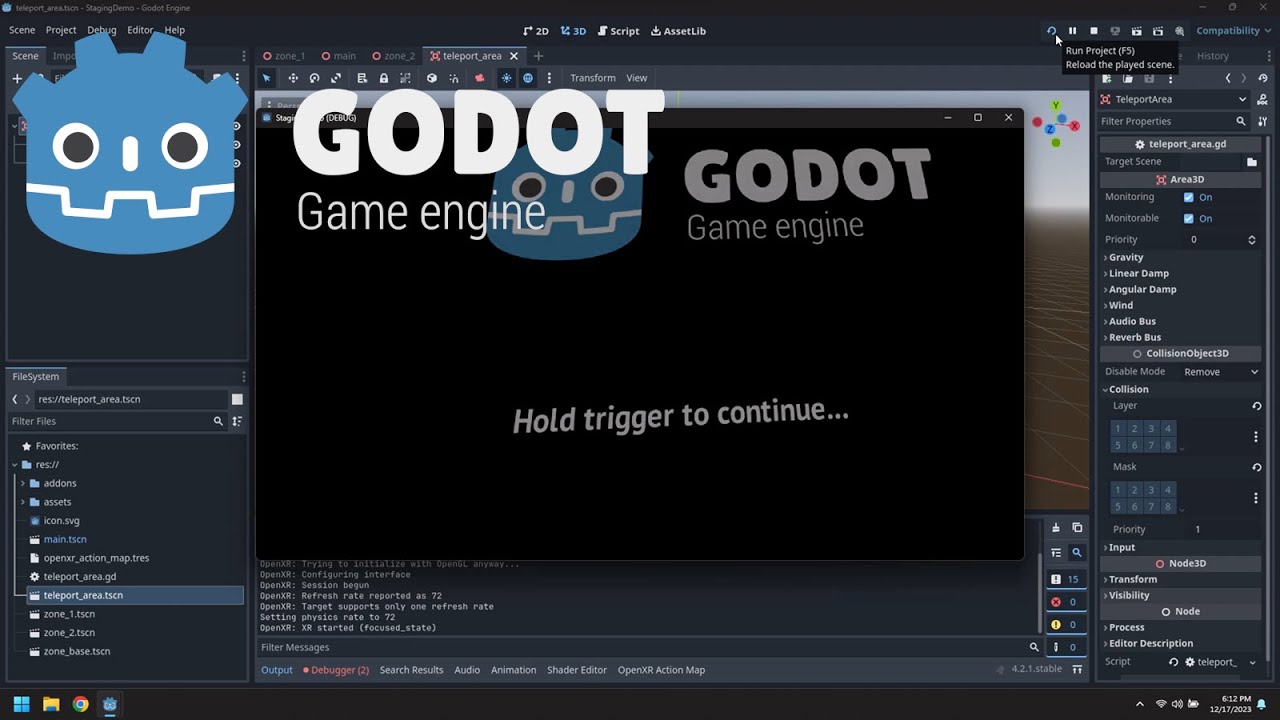
Task: Open the Project menu
Action: coord(61,30)
